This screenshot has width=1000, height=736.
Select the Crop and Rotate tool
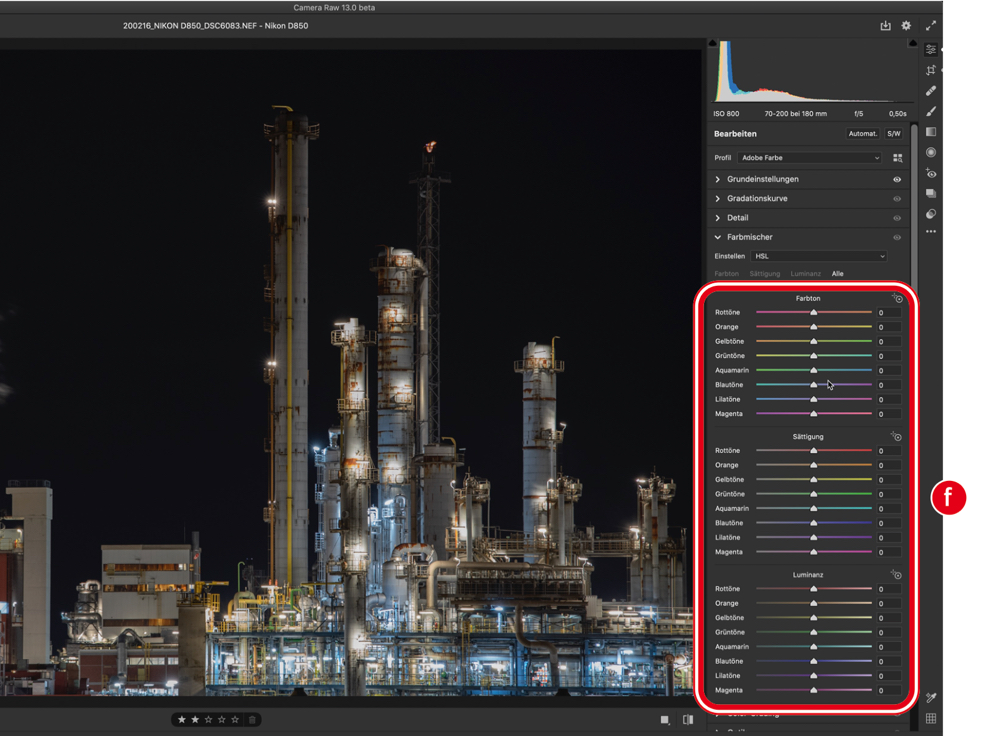point(931,70)
